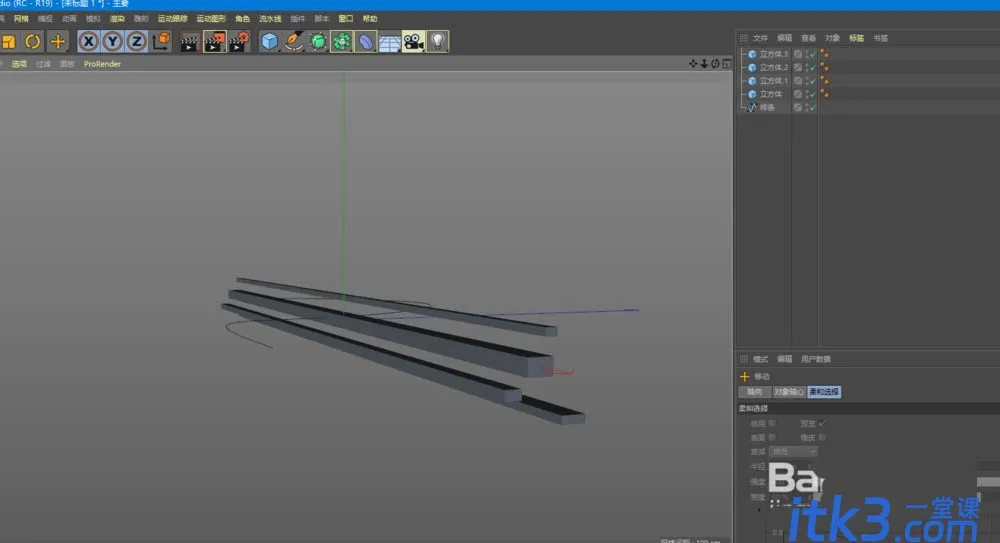Open the 衰减 dropdown
Viewport: 1000px width, 543px height.
[x=793, y=452]
